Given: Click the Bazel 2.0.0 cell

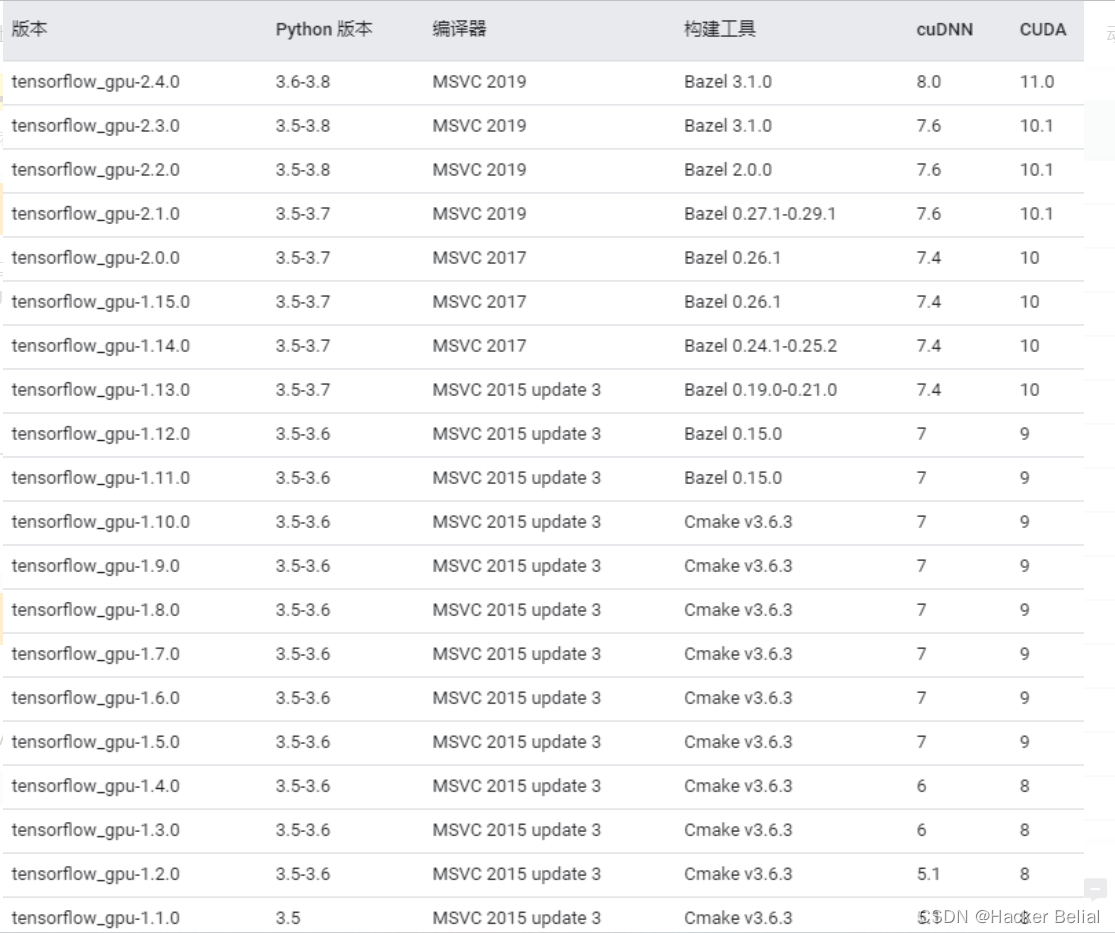Looking at the screenshot, I should pyautogui.click(x=728, y=170).
